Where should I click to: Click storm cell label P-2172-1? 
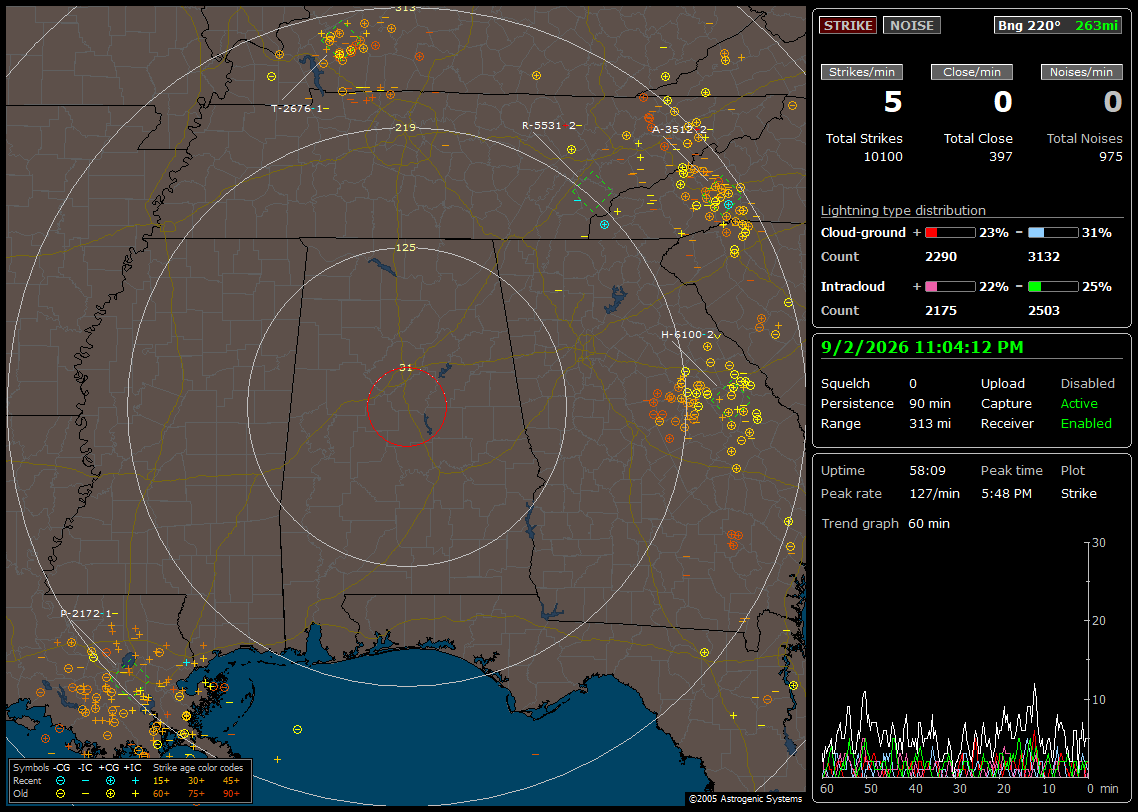pos(88,613)
